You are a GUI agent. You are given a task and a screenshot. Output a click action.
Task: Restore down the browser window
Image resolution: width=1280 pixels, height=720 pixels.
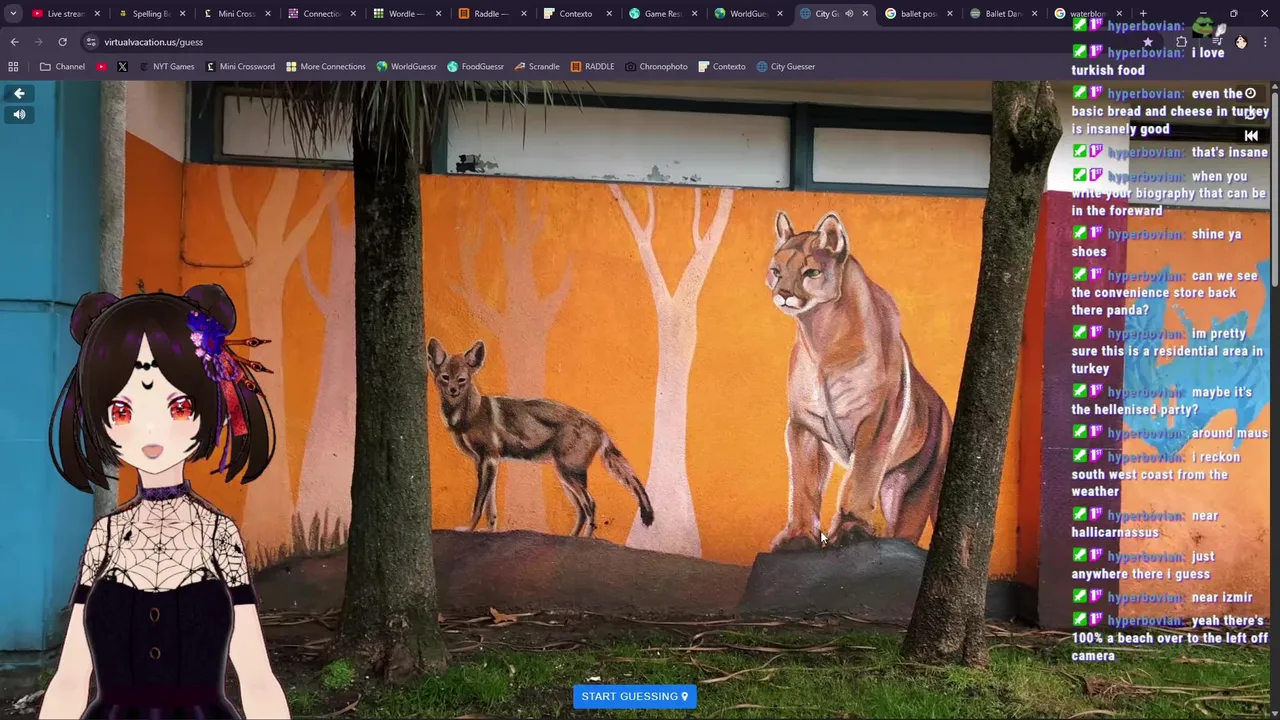[x=1234, y=14]
